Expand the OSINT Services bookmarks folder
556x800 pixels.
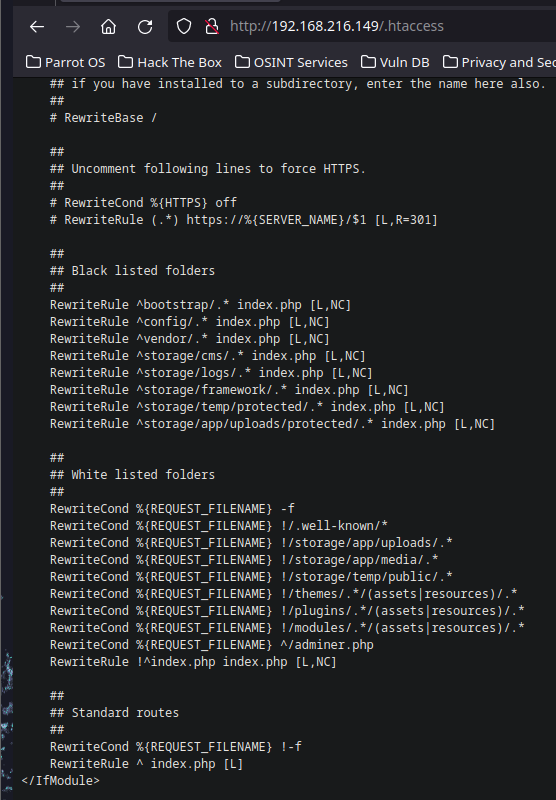tap(291, 62)
